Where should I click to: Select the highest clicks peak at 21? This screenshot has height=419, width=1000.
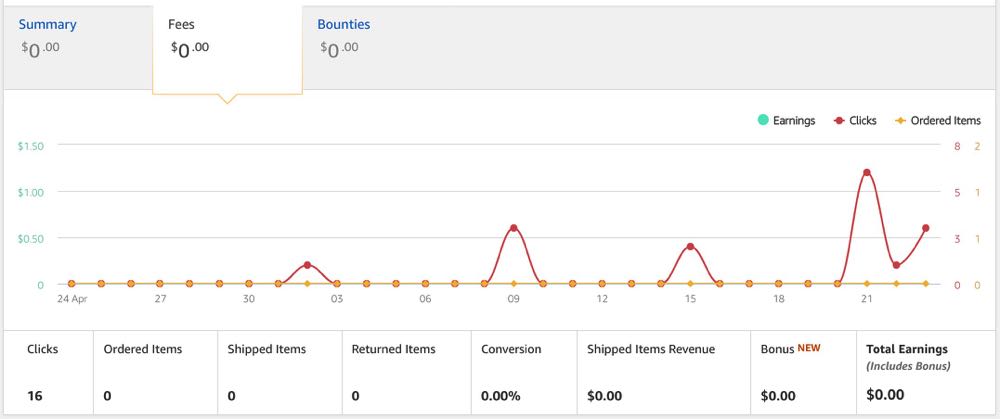coord(866,173)
